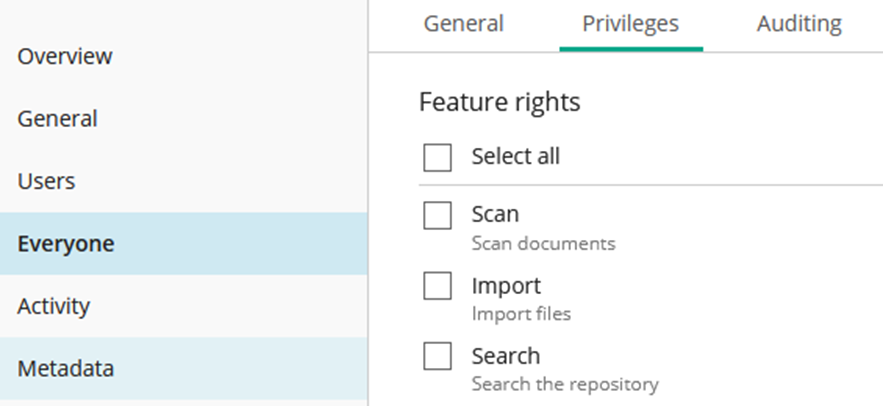Go to the Users section
Image resolution: width=883 pixels, height=406 pixels.
click(184, 181)
